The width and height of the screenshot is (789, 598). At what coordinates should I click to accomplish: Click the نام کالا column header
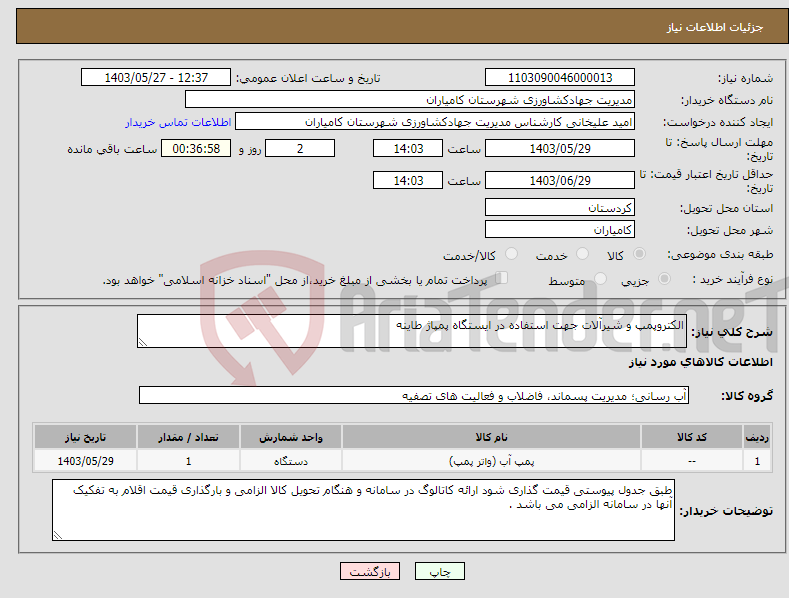click(491, 437)
